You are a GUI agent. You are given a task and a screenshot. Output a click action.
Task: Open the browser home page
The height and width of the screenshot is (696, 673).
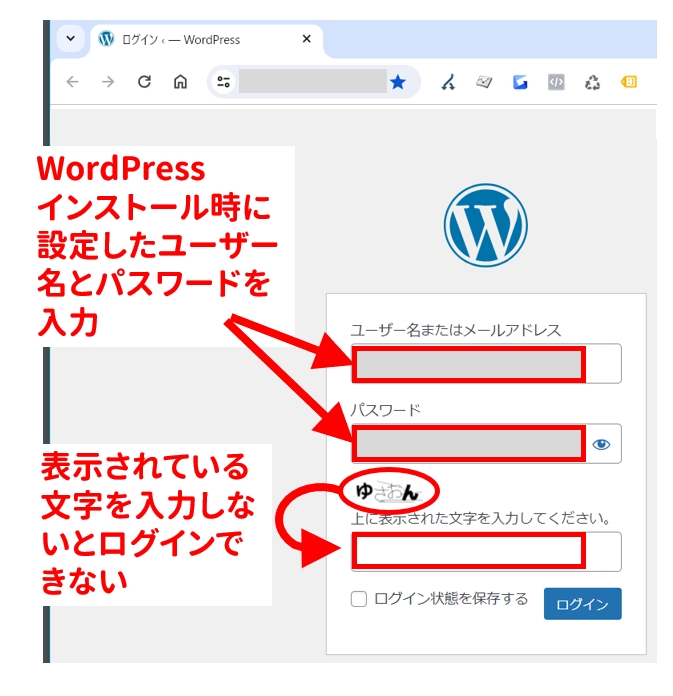(180, 82)
